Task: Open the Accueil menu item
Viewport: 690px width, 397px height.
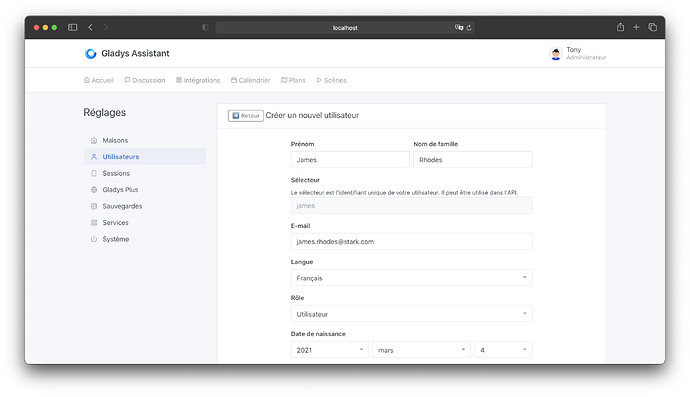Action: click(99, 80)
